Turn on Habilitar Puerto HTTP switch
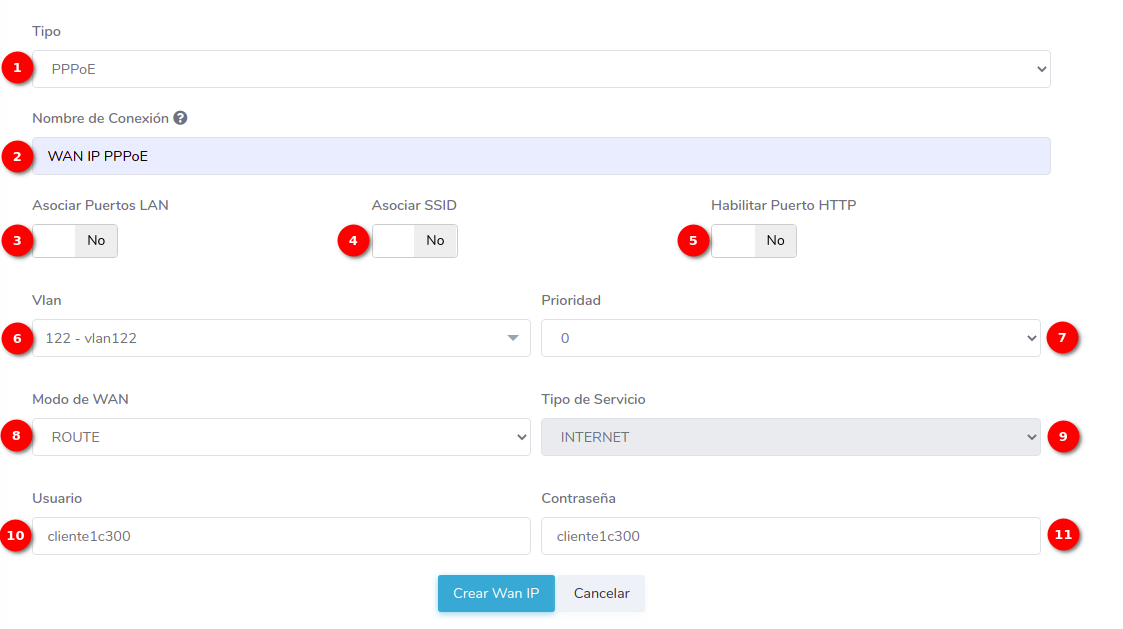 coord(754,241)
